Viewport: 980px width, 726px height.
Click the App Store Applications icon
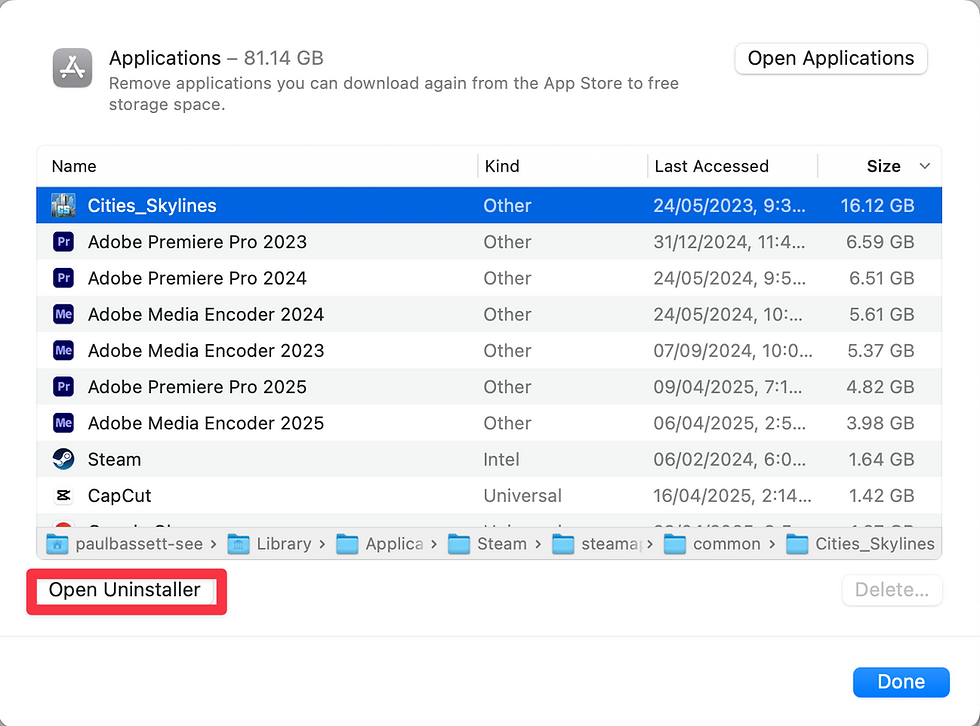coord(72,68)
